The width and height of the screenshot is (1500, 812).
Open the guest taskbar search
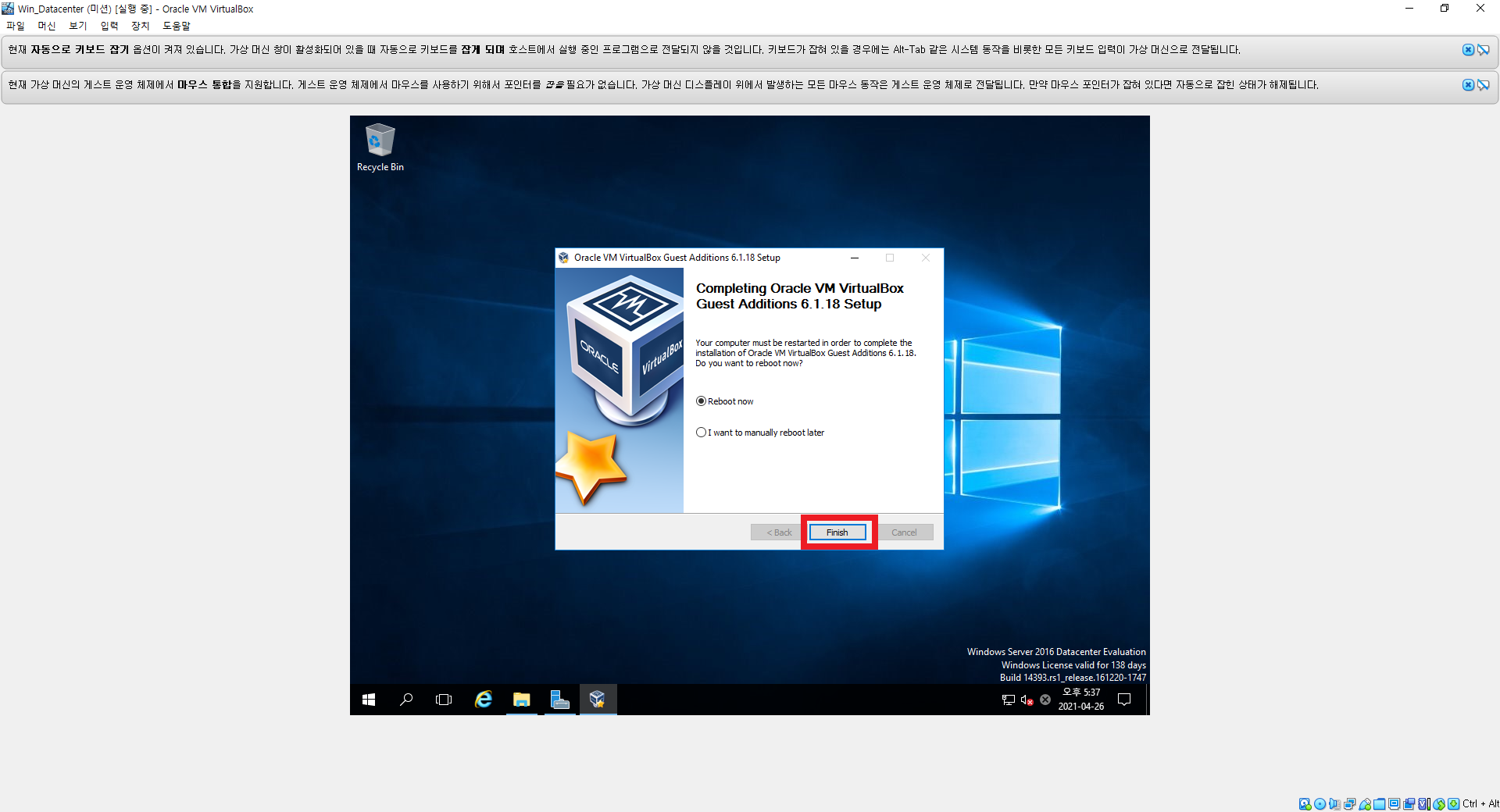coord(406,700)
